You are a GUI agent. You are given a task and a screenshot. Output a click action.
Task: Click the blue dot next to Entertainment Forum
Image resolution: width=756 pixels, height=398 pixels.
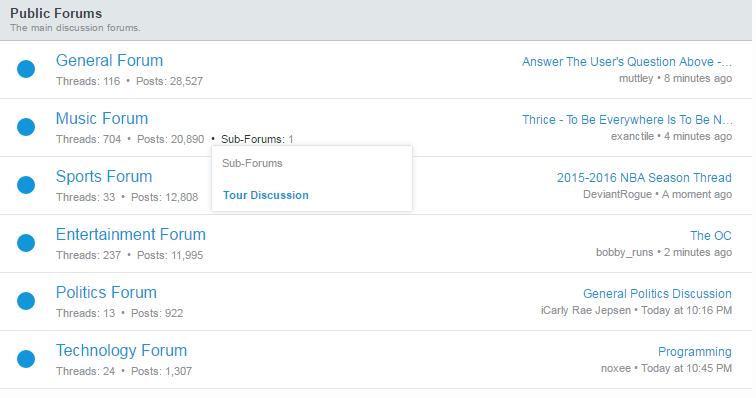click(26, 243)
